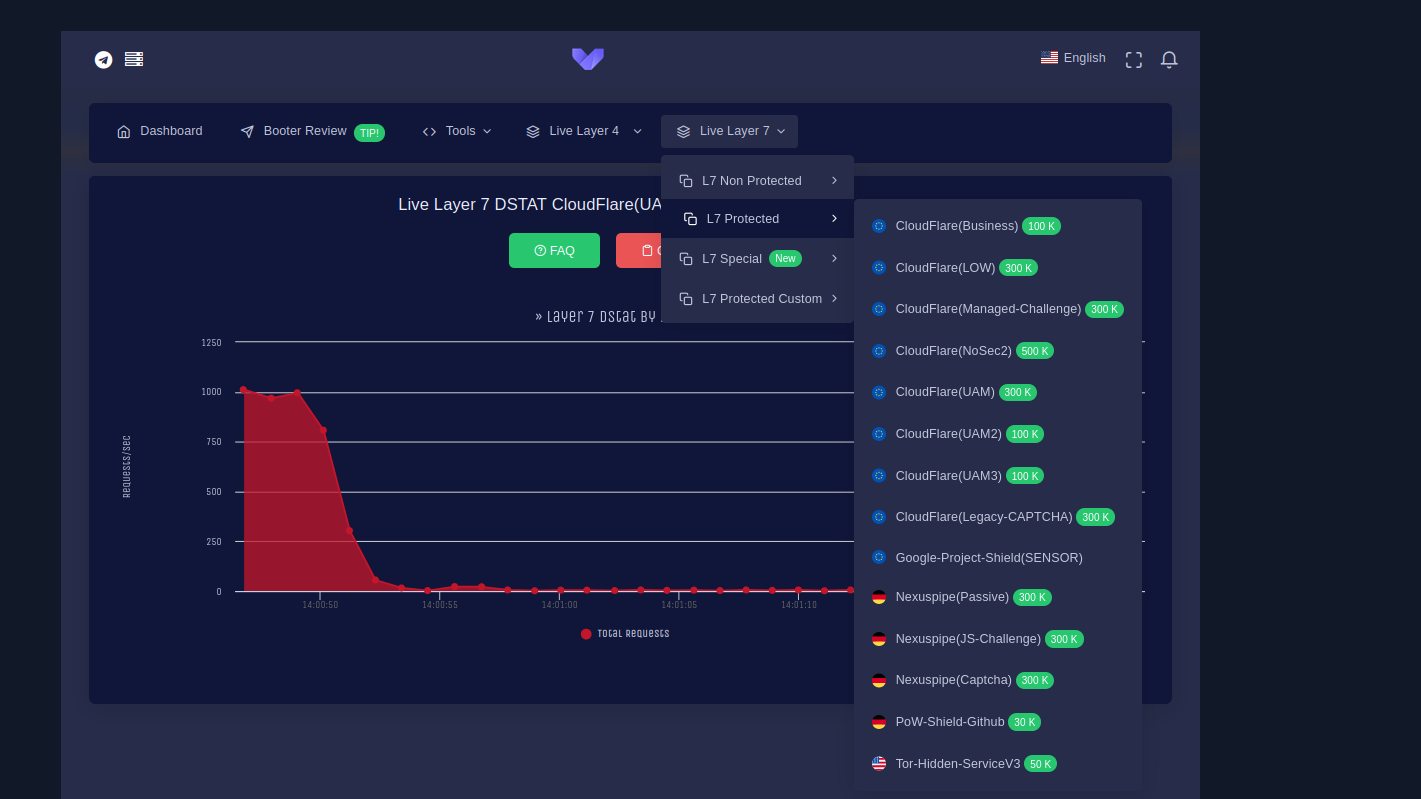Expand L7 Protected Custom submenu arrow
The height and width of the screenshot is (799, 1421).
(x=834, y=298)
